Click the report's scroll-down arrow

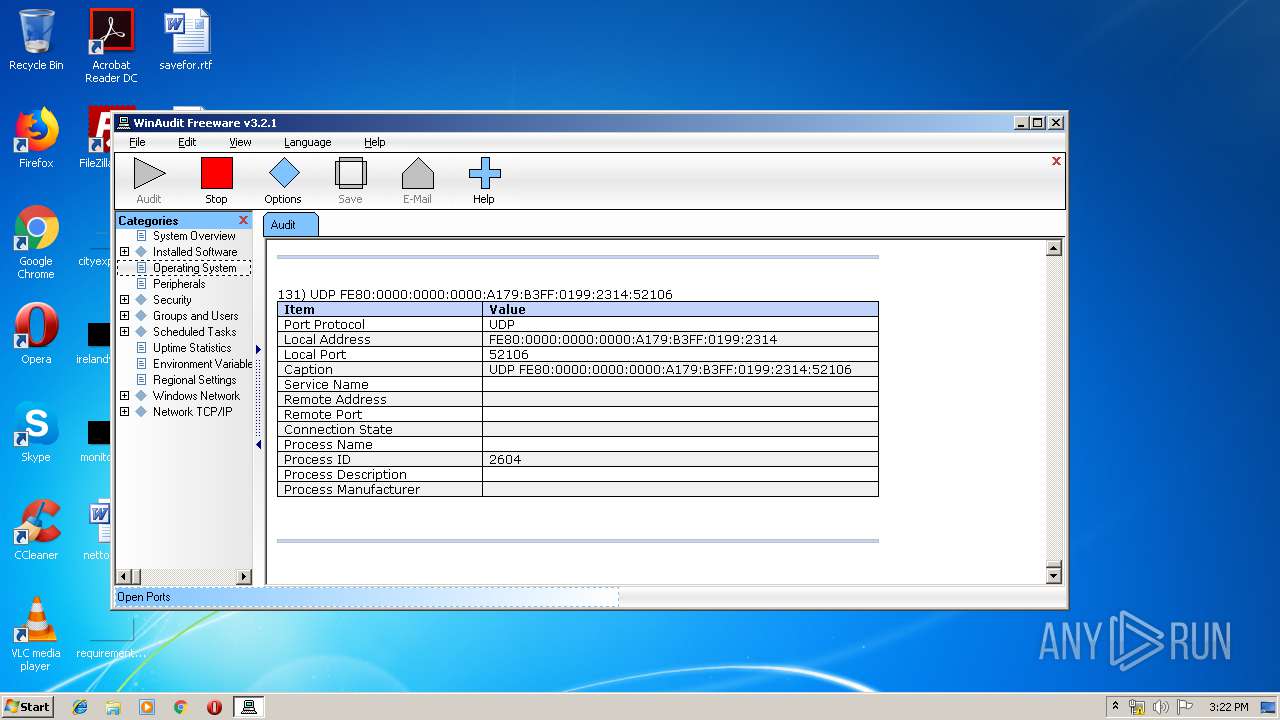tap(1053, 575)
